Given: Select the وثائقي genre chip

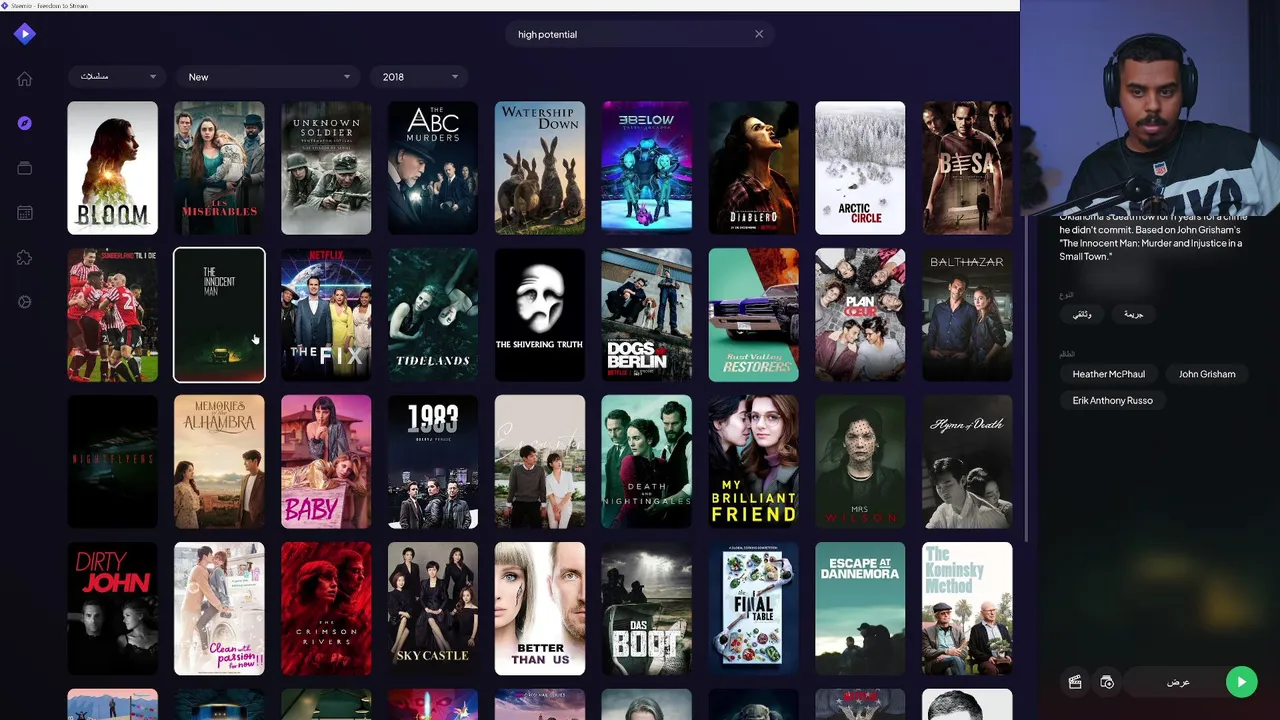Looking at the screenshot, I should [x=1082, y=314].
